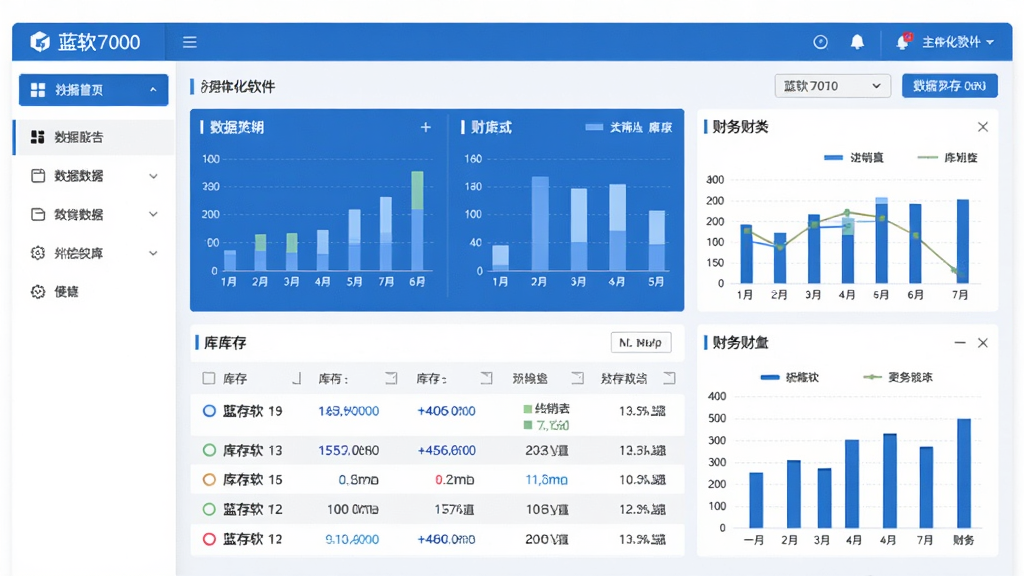Toggle the blue legend swatch in the bottom-right chart
Viewport: 1024px width, 576px height.
770,377
